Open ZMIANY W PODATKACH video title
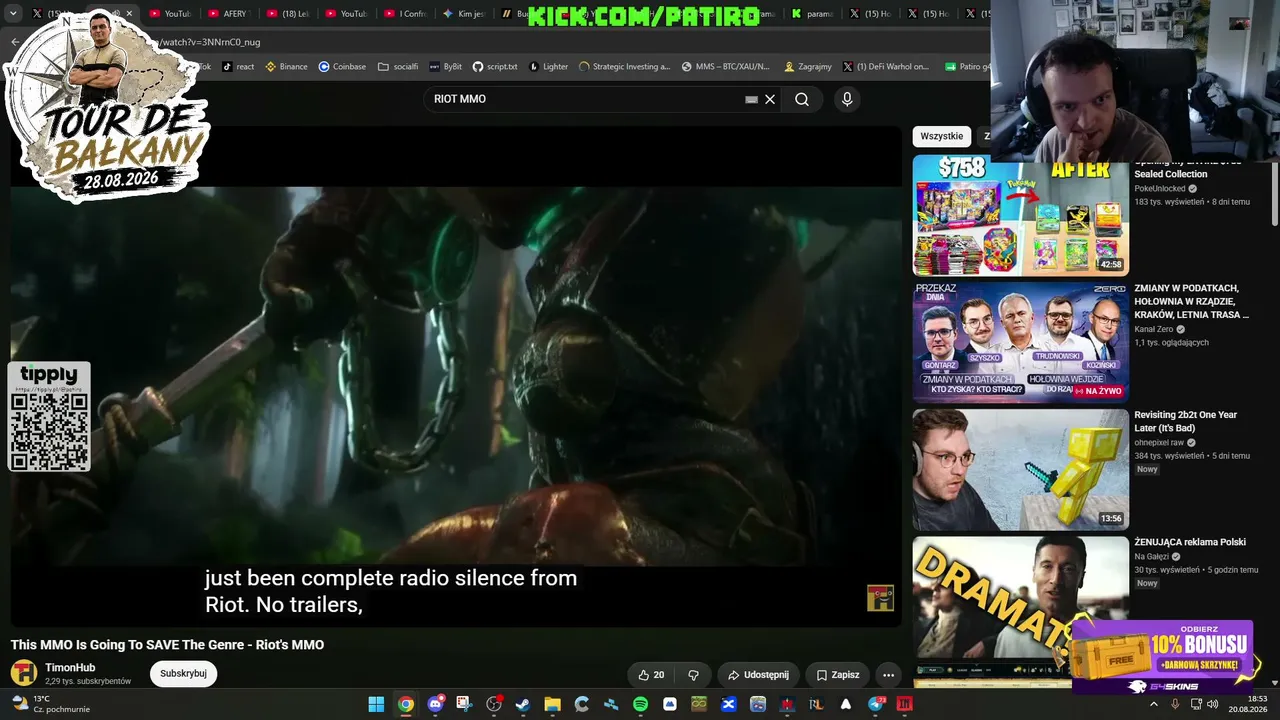Viewport: 1280px width, 720px height. click(x=1191, y=301)
